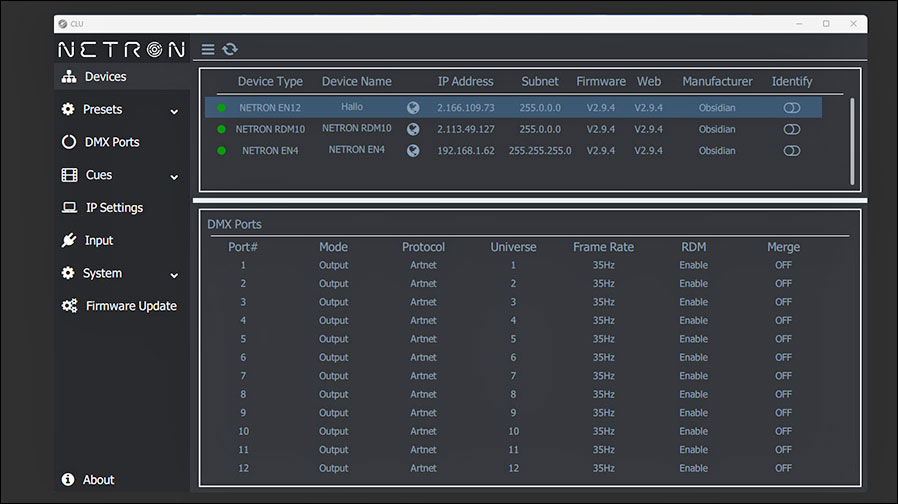Expand the Cues submenu arrow
Viewport: 898px width, 504px height.
click(174, 177)
